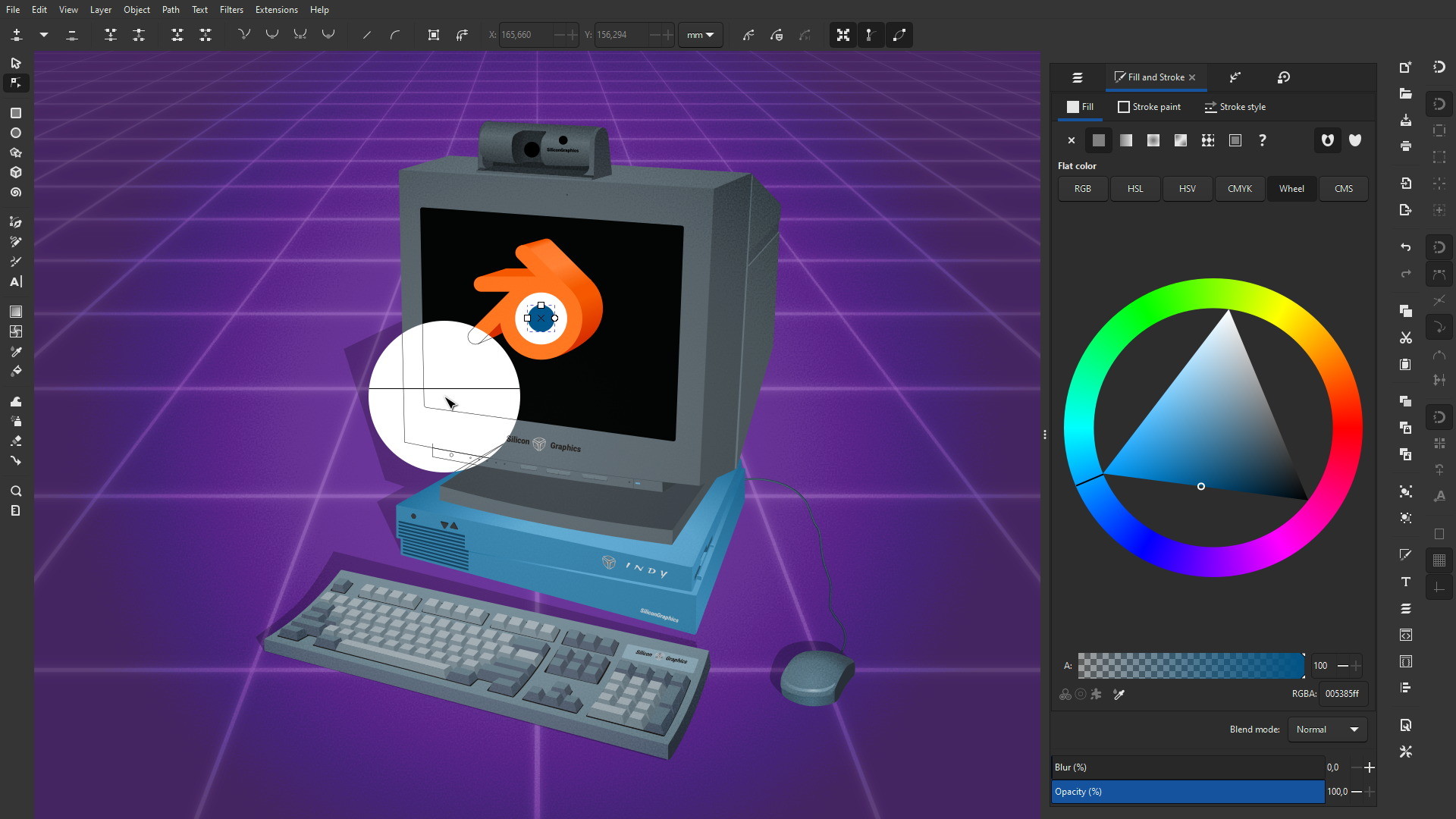Open the mm units dropdown
The image size is (1456, 819).
[x=700, y=35]
